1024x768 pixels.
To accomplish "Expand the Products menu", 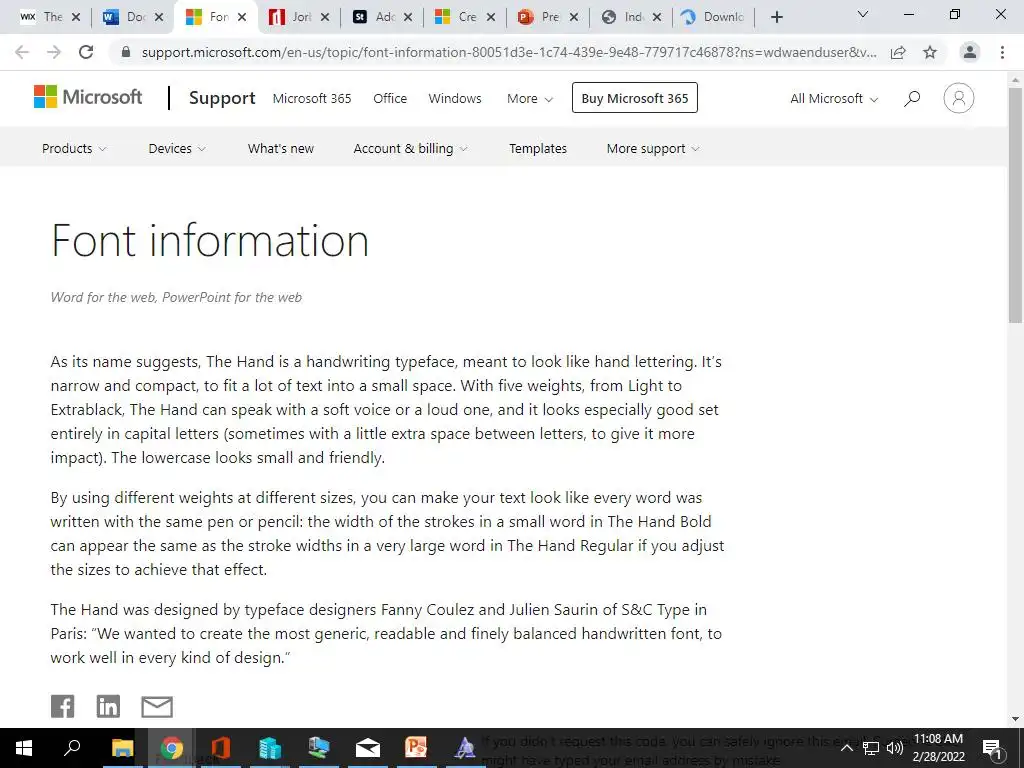I will pos(74,148).
